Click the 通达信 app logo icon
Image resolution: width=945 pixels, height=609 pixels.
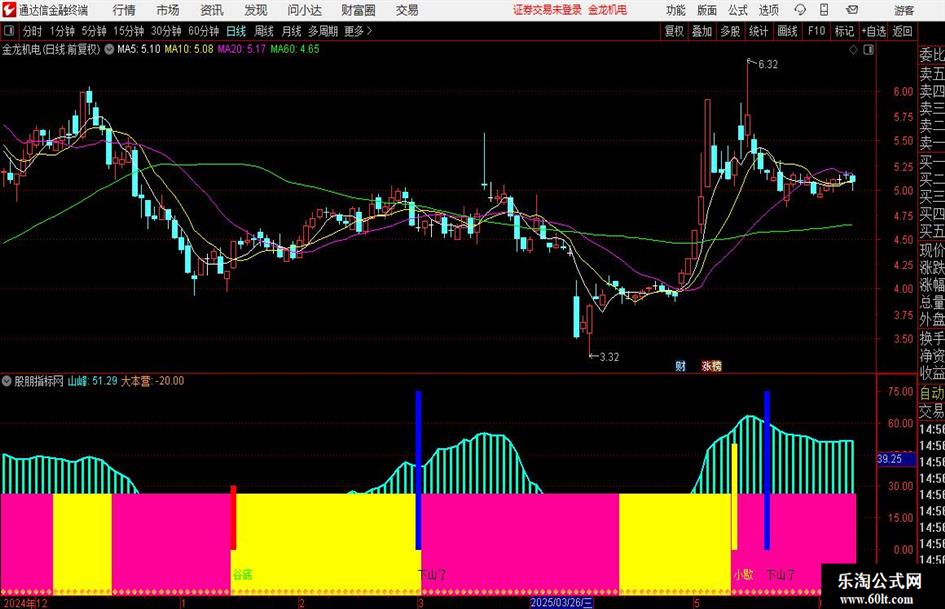pyautogui.click(x=8, y=10)
